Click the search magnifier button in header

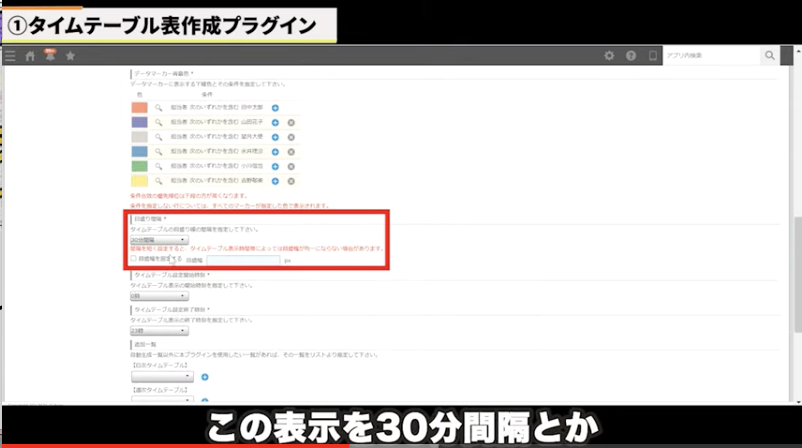click(x=769, y=56)
